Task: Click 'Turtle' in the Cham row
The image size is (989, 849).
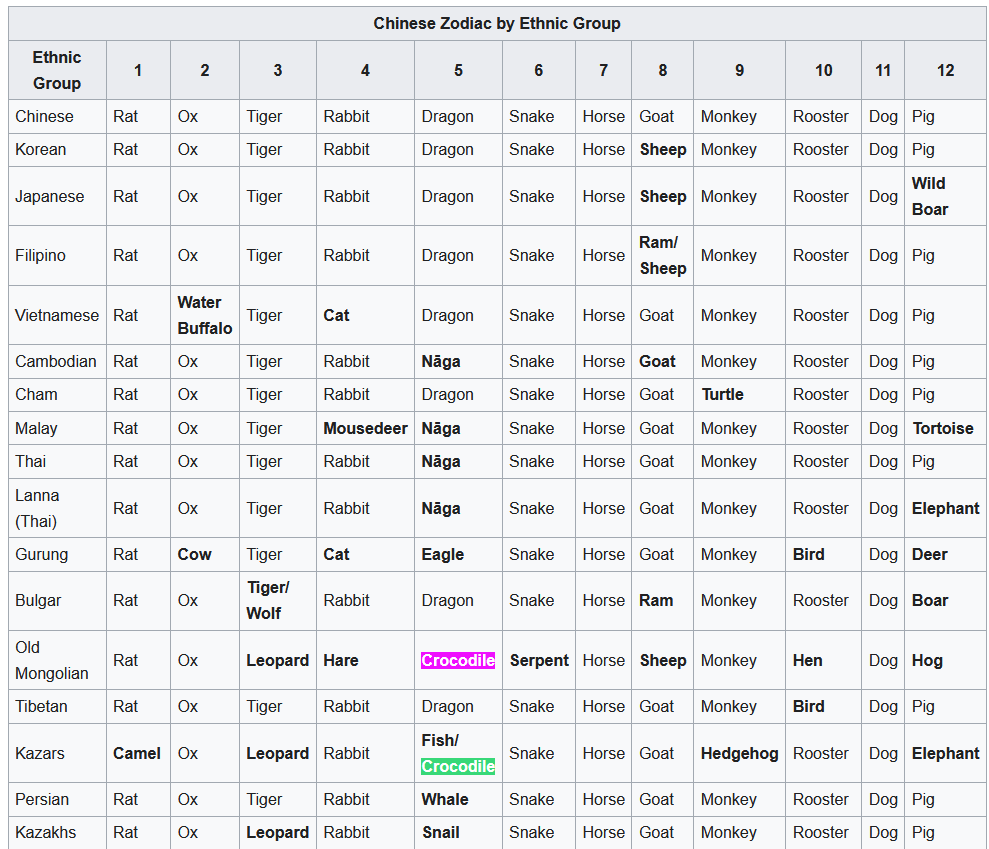Action: (722, 394)
